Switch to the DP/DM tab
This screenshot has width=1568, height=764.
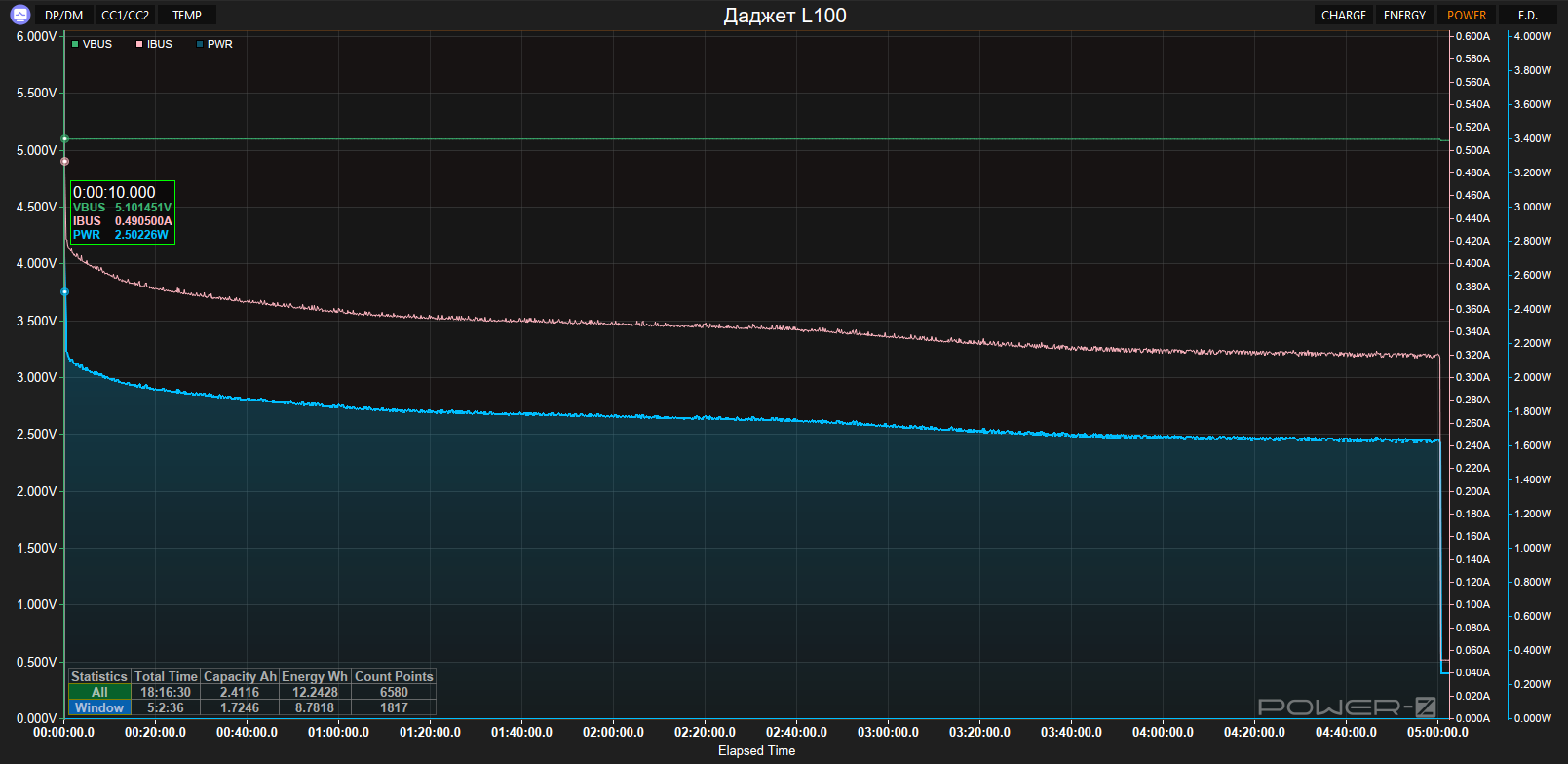64,15
